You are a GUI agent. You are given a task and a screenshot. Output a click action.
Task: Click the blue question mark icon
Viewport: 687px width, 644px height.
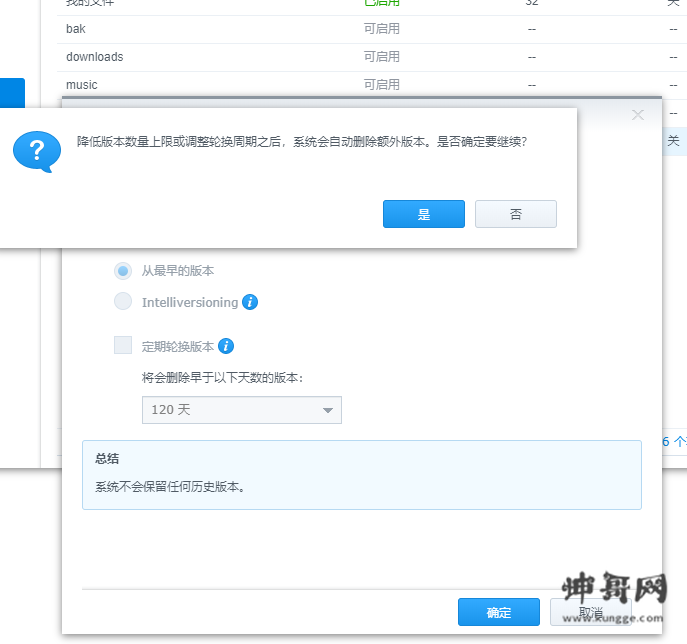(37, 152)
